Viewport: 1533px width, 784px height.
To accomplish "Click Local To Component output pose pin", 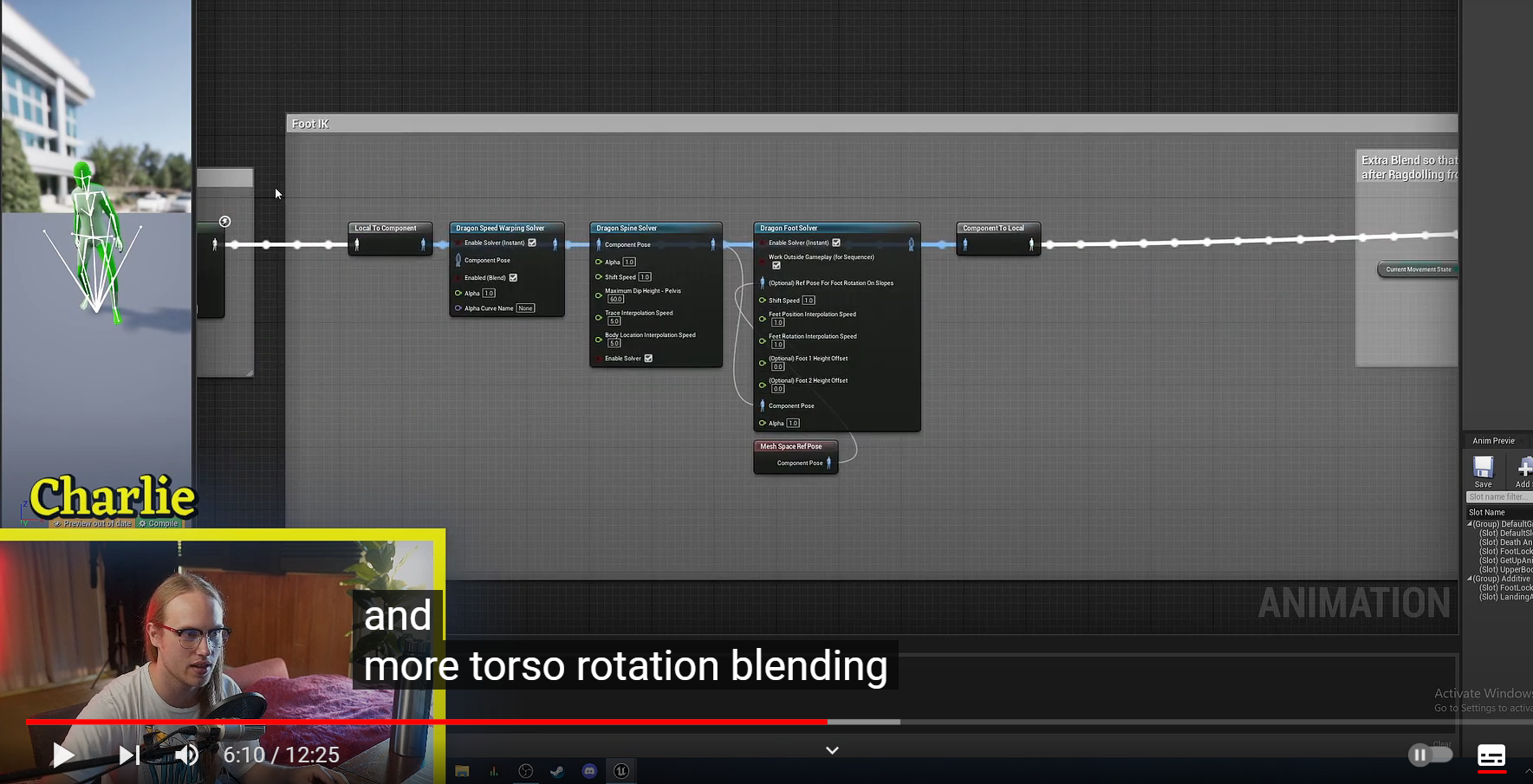I will click(423, 244).
